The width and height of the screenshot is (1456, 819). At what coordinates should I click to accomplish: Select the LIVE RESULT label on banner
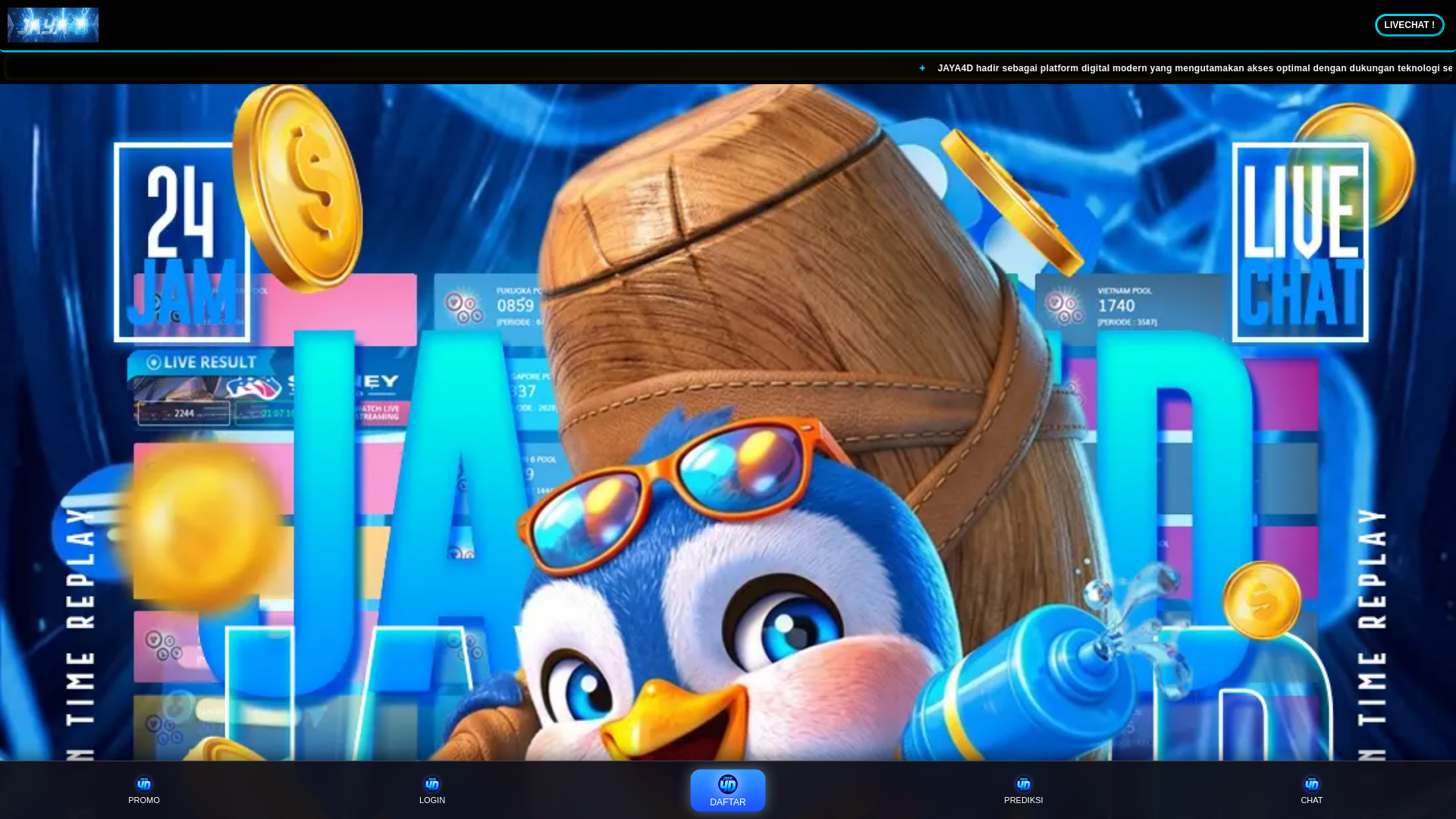[200, 362]
